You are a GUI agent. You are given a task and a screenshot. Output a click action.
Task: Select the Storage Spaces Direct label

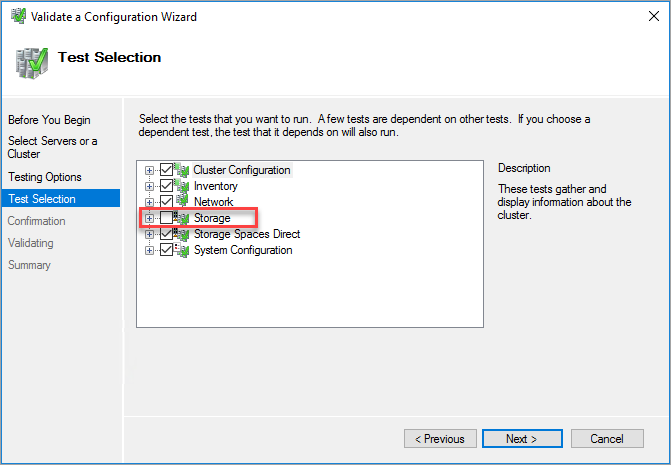(247, 234)
